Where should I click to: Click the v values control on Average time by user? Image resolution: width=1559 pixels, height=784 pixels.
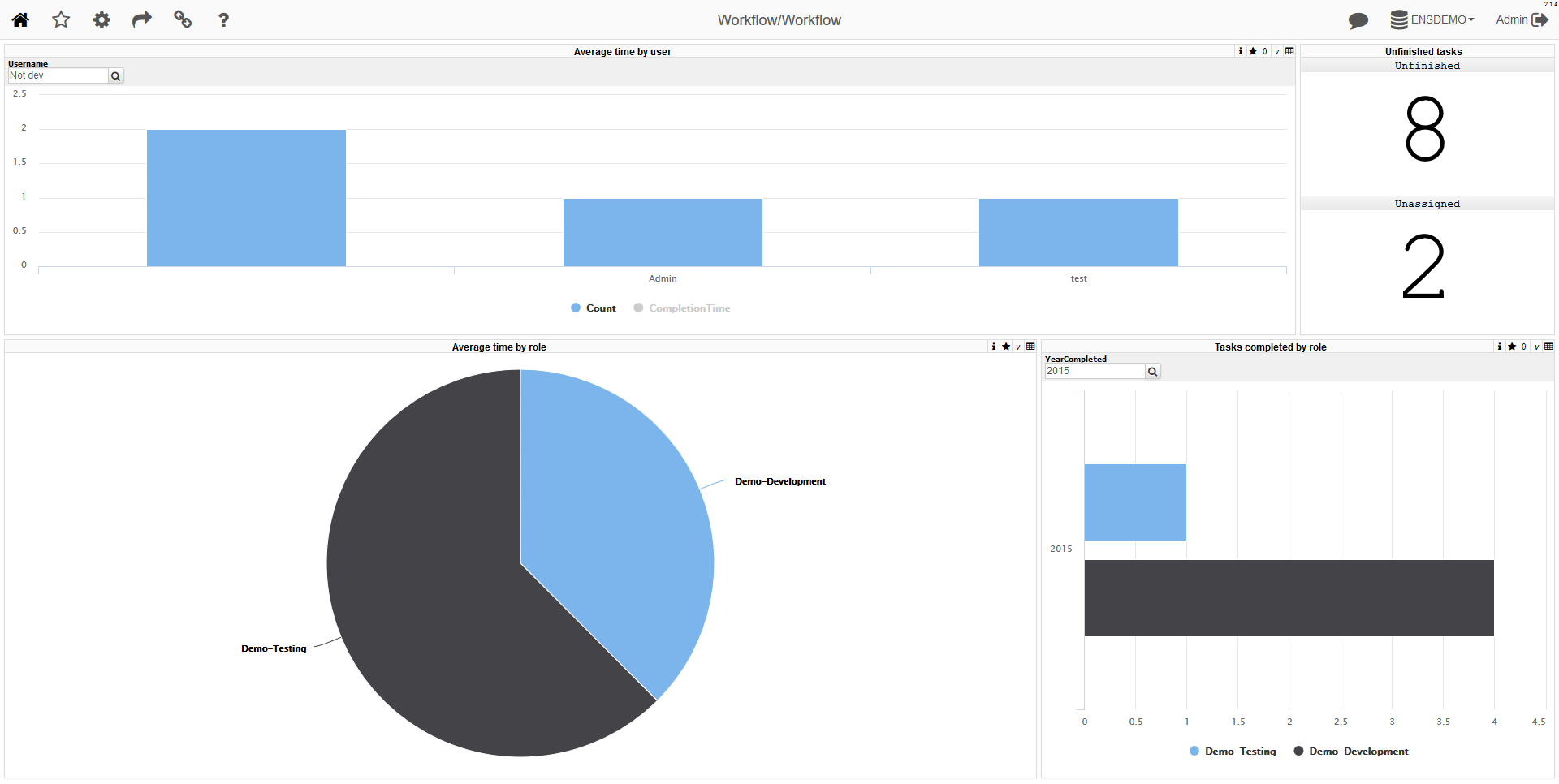tap(1276, 51)
